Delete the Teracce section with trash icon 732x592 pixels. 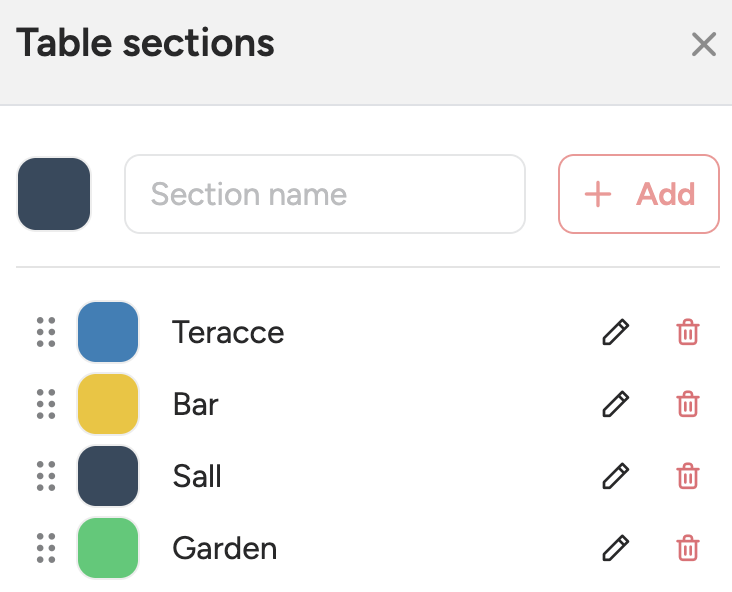pos(688,332)
